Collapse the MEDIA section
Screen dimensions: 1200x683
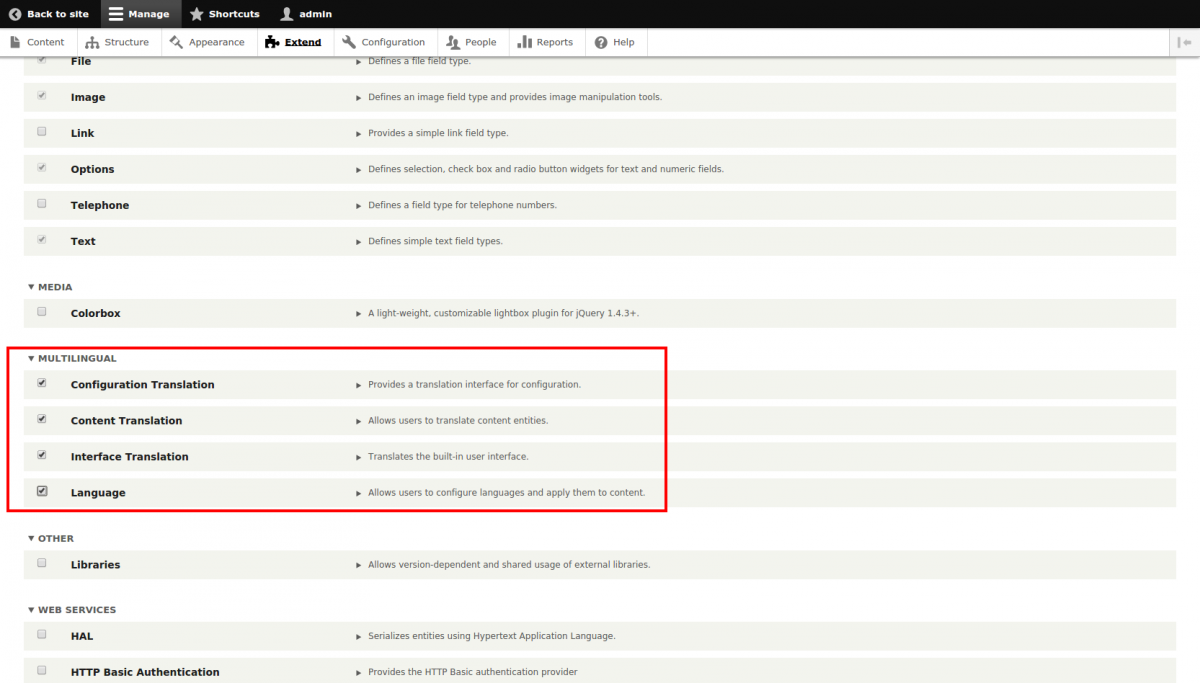click(x=50, y=287)
